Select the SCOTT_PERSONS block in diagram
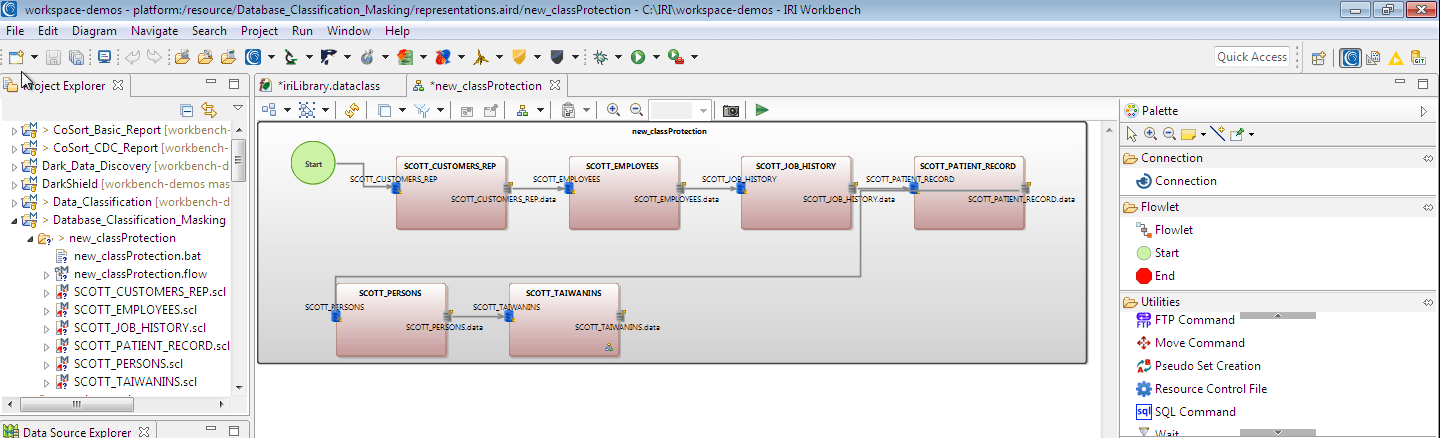This screenshot has height=438, width=1440. [390, 319]
